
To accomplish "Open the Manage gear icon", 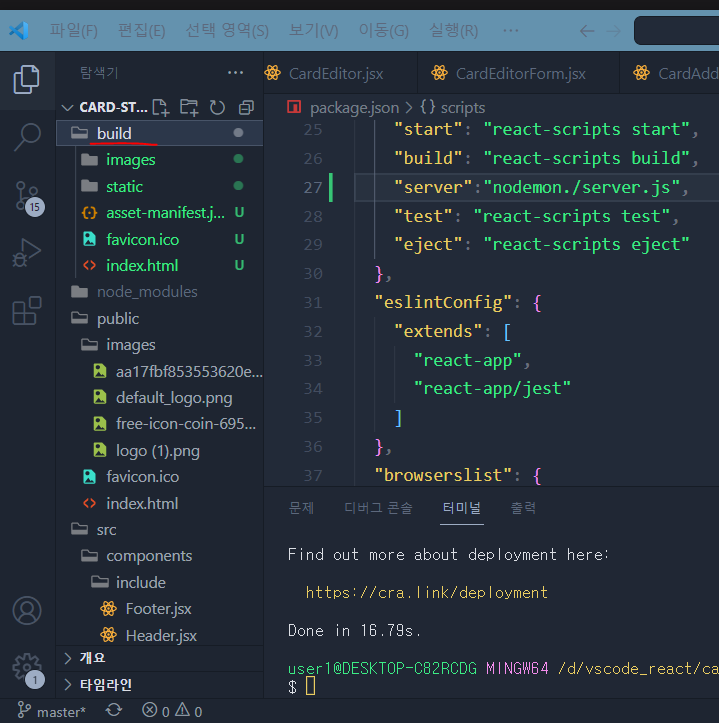I will coord(27,669).
